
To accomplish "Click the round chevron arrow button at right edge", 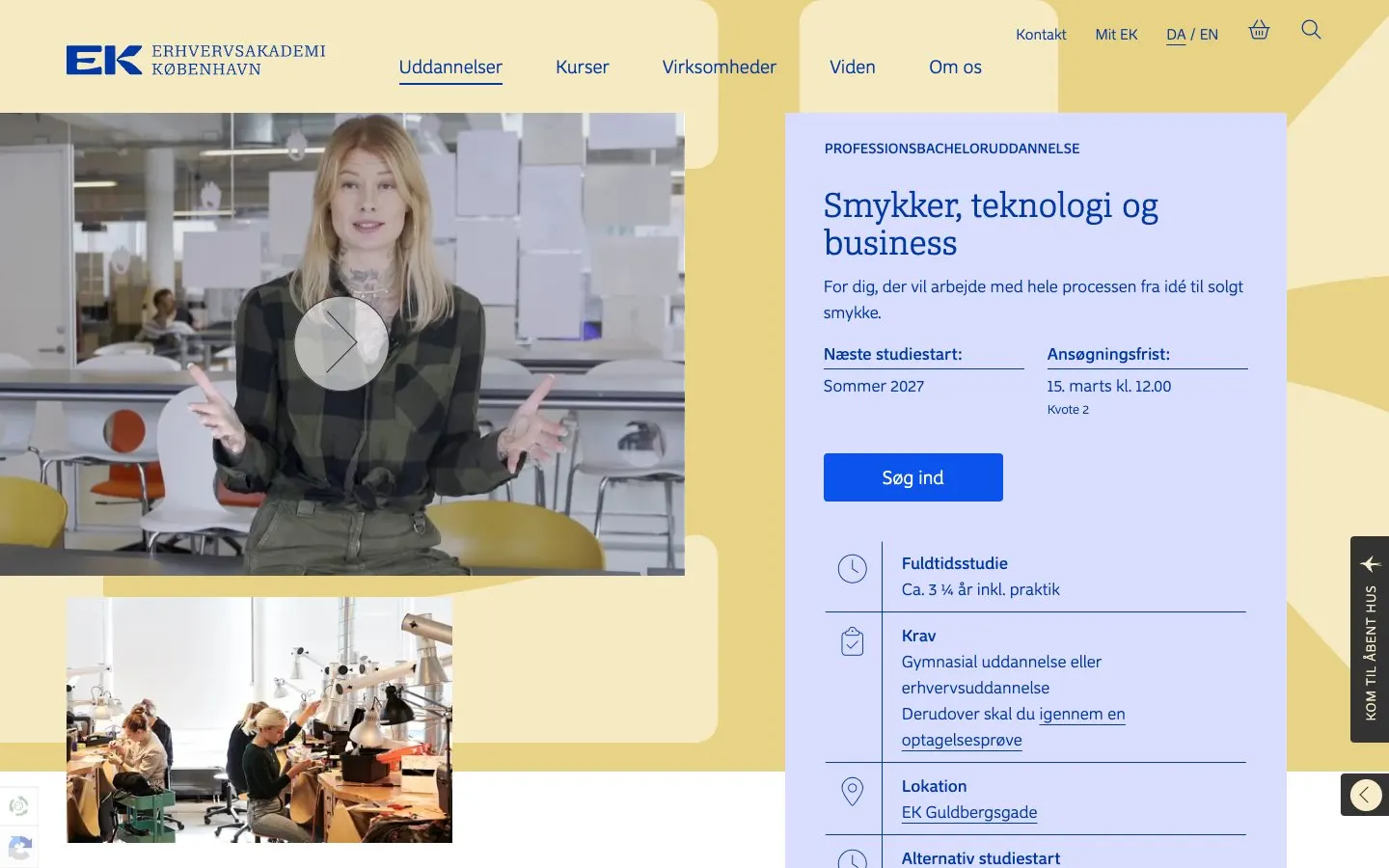I will click(1365, 795).
